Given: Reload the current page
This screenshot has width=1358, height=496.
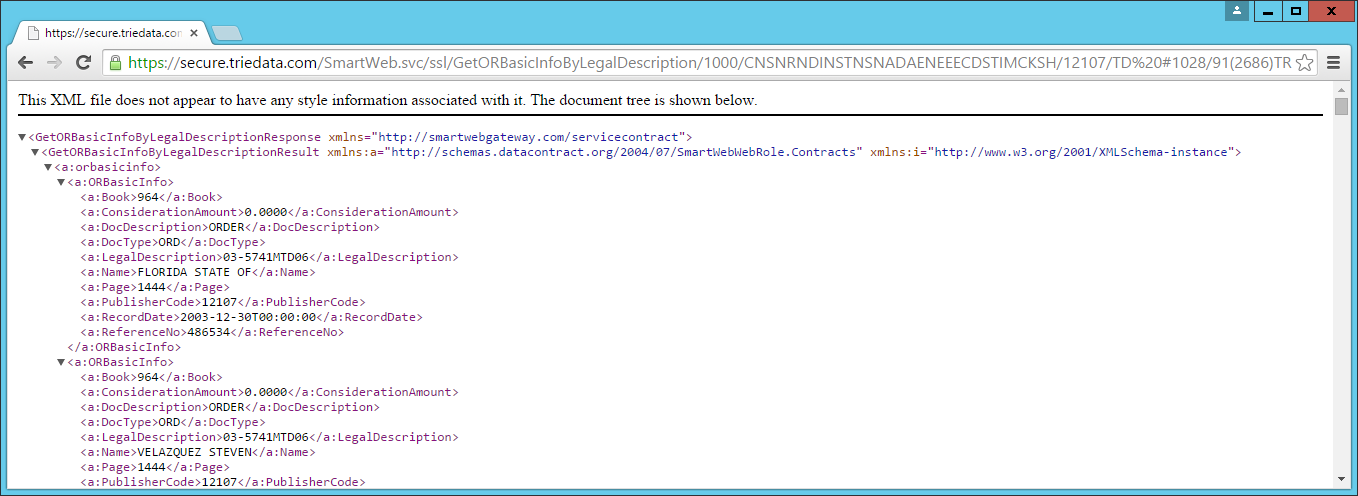Looking at the screenshot, I should pos(84,63).
